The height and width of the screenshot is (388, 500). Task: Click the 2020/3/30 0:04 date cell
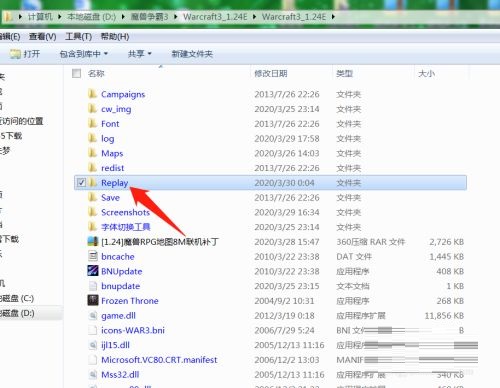coord(284,182)
